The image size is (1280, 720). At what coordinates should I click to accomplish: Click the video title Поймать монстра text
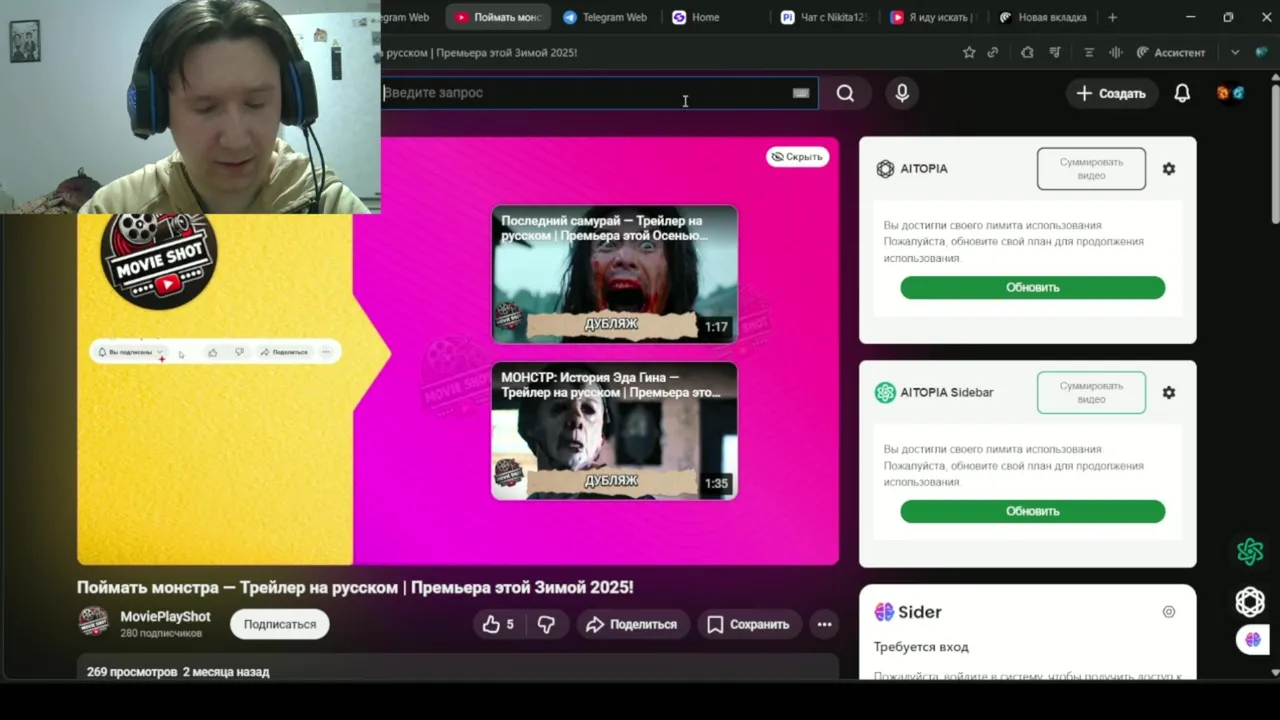tap(355, 587)
